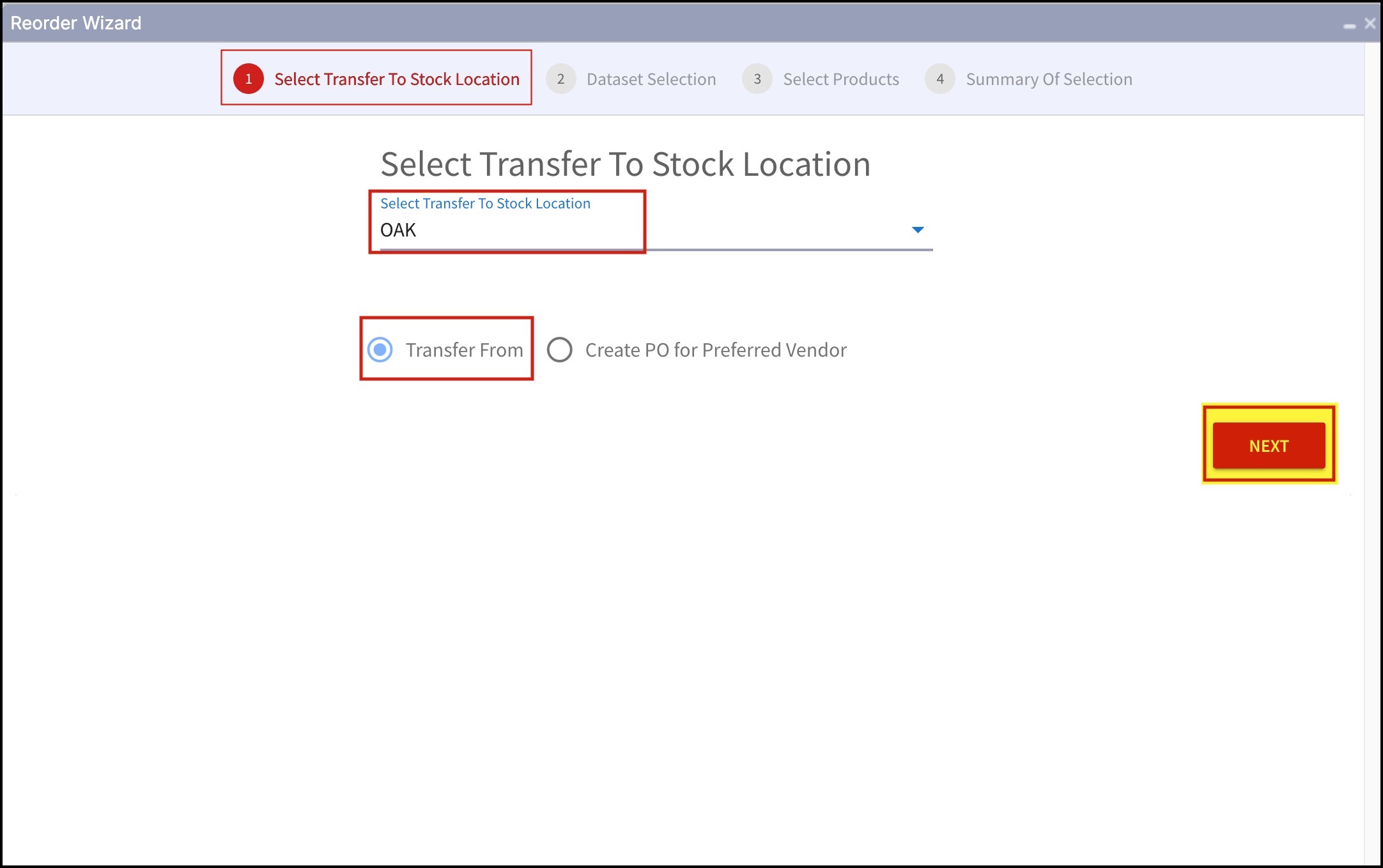This screenshot has width=1383, height=868.
Task: Choose Create PO for Preferred Vendor radio
Action: [x=560, y=350]
